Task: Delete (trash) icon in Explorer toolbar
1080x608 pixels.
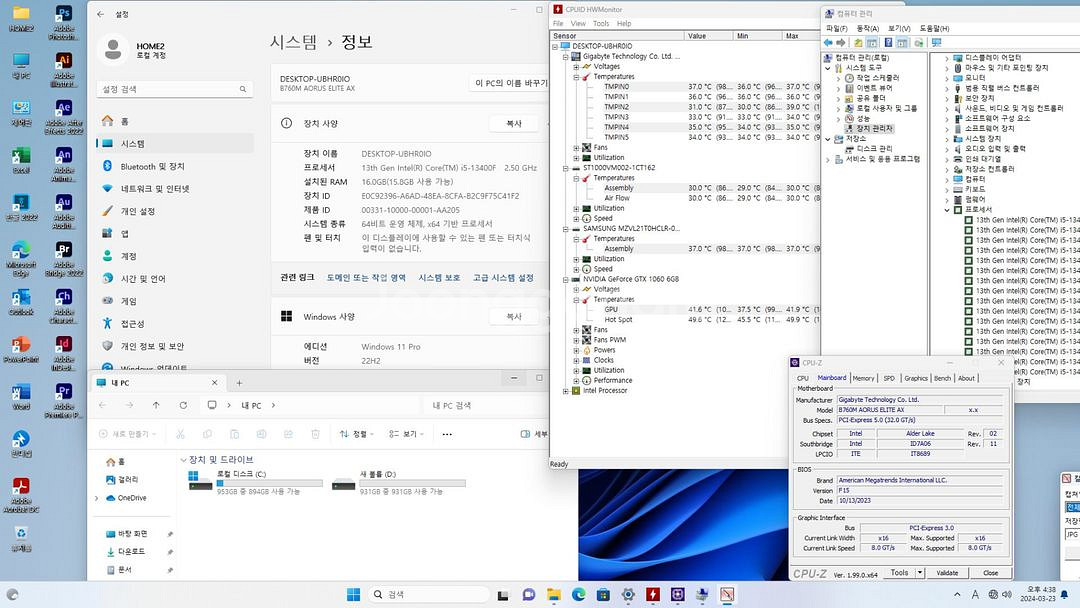Action: (x=315, y=434)
